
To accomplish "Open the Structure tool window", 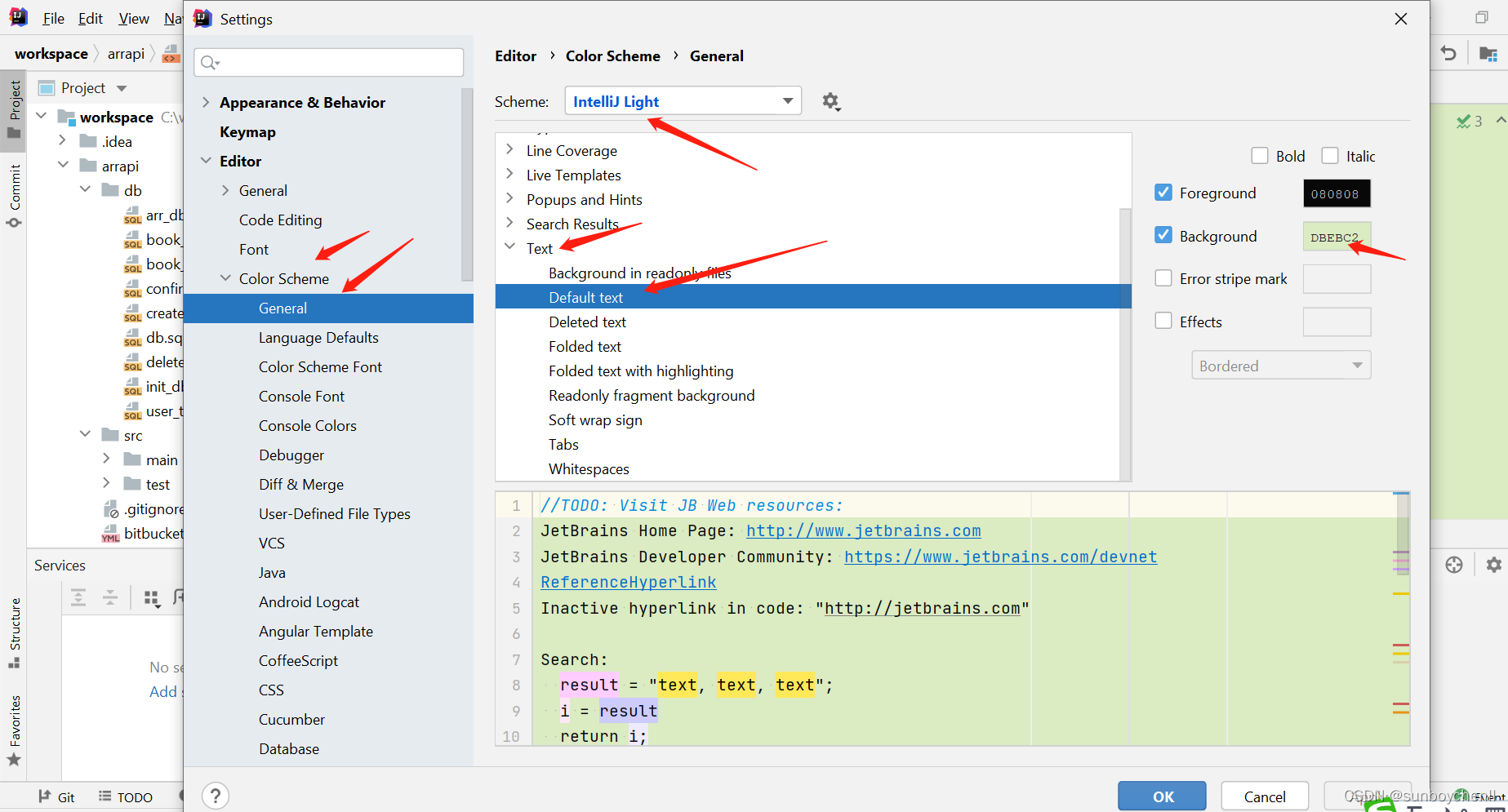I will [x=14, y=632].
